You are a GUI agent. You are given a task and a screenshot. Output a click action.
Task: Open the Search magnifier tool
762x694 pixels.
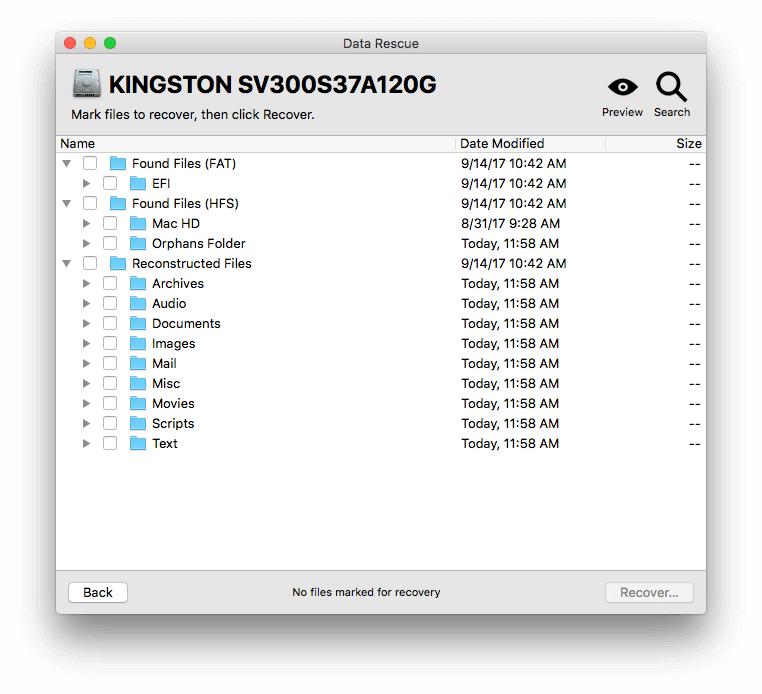pyautogui.click(x=671, y=87)
